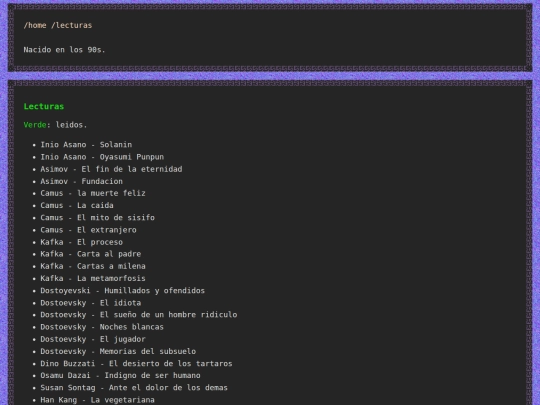
Task: Select 'Kafka - El proceso' entry
Action: click(82, 242)
